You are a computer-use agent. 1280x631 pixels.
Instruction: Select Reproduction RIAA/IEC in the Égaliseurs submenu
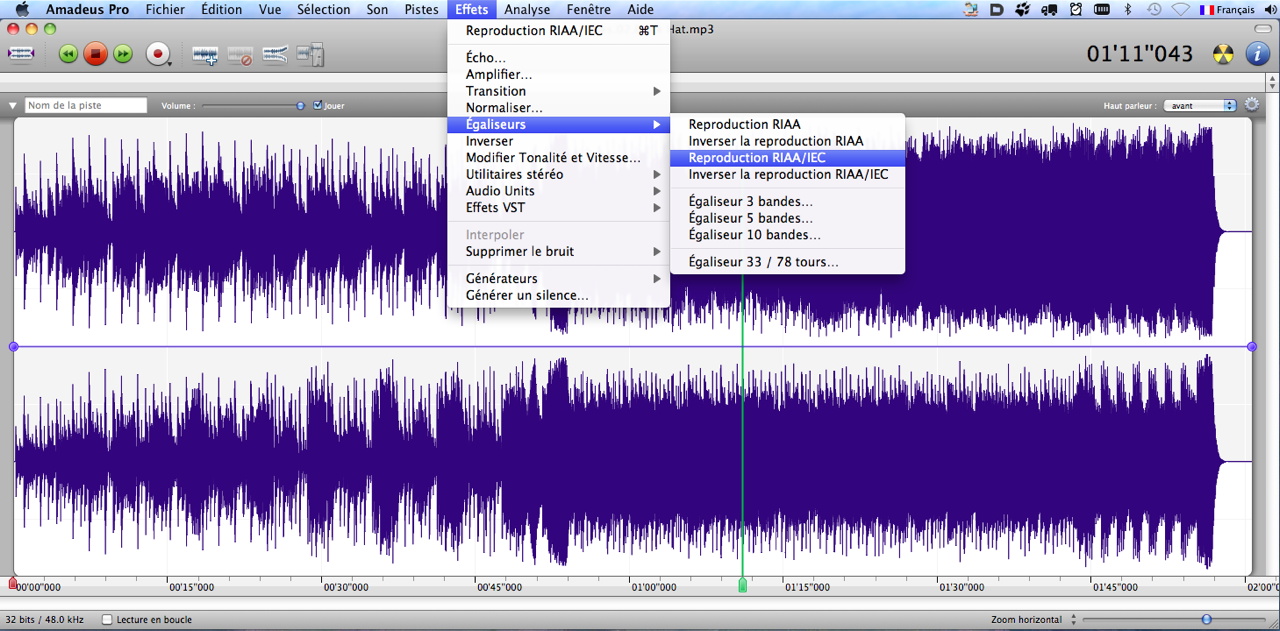pyautogui.click(x=787, y=158)
